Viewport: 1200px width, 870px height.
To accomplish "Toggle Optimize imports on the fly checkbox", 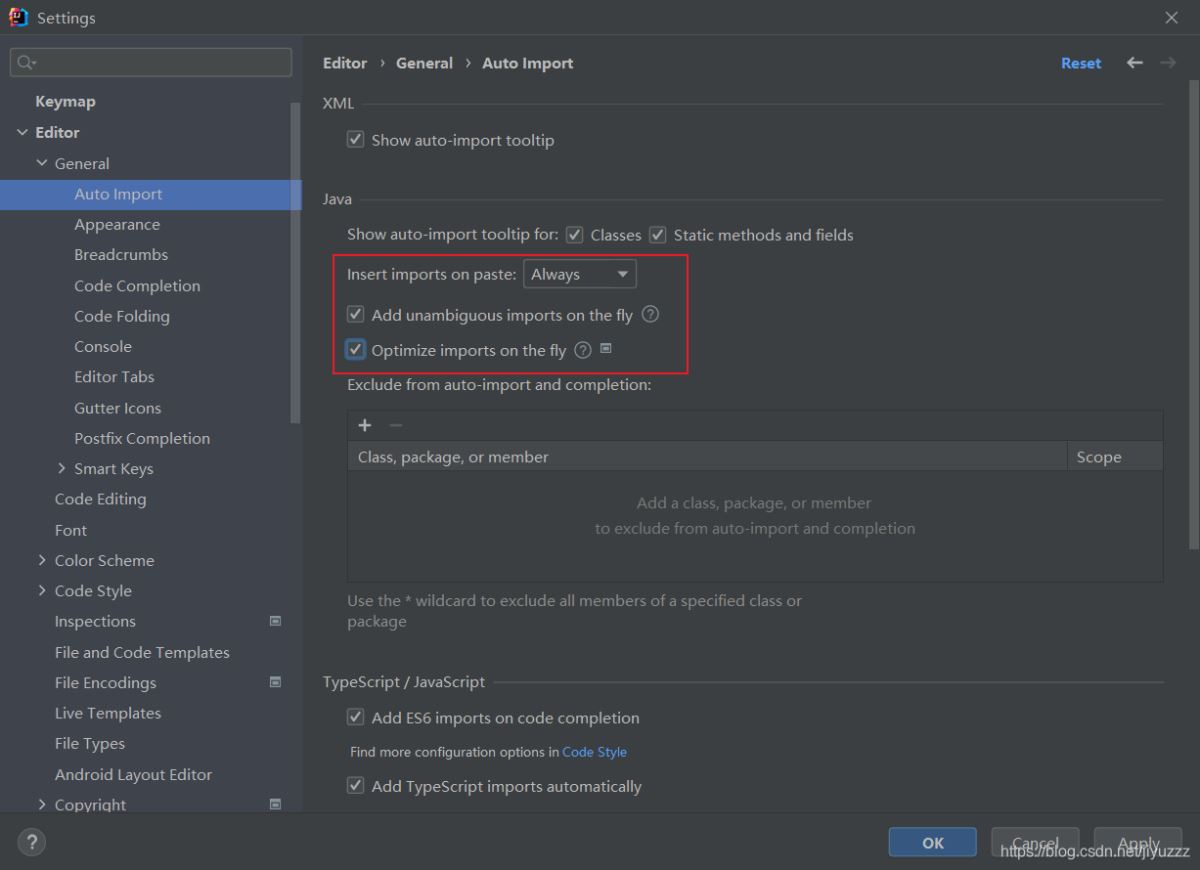I will tap(356, 350).
